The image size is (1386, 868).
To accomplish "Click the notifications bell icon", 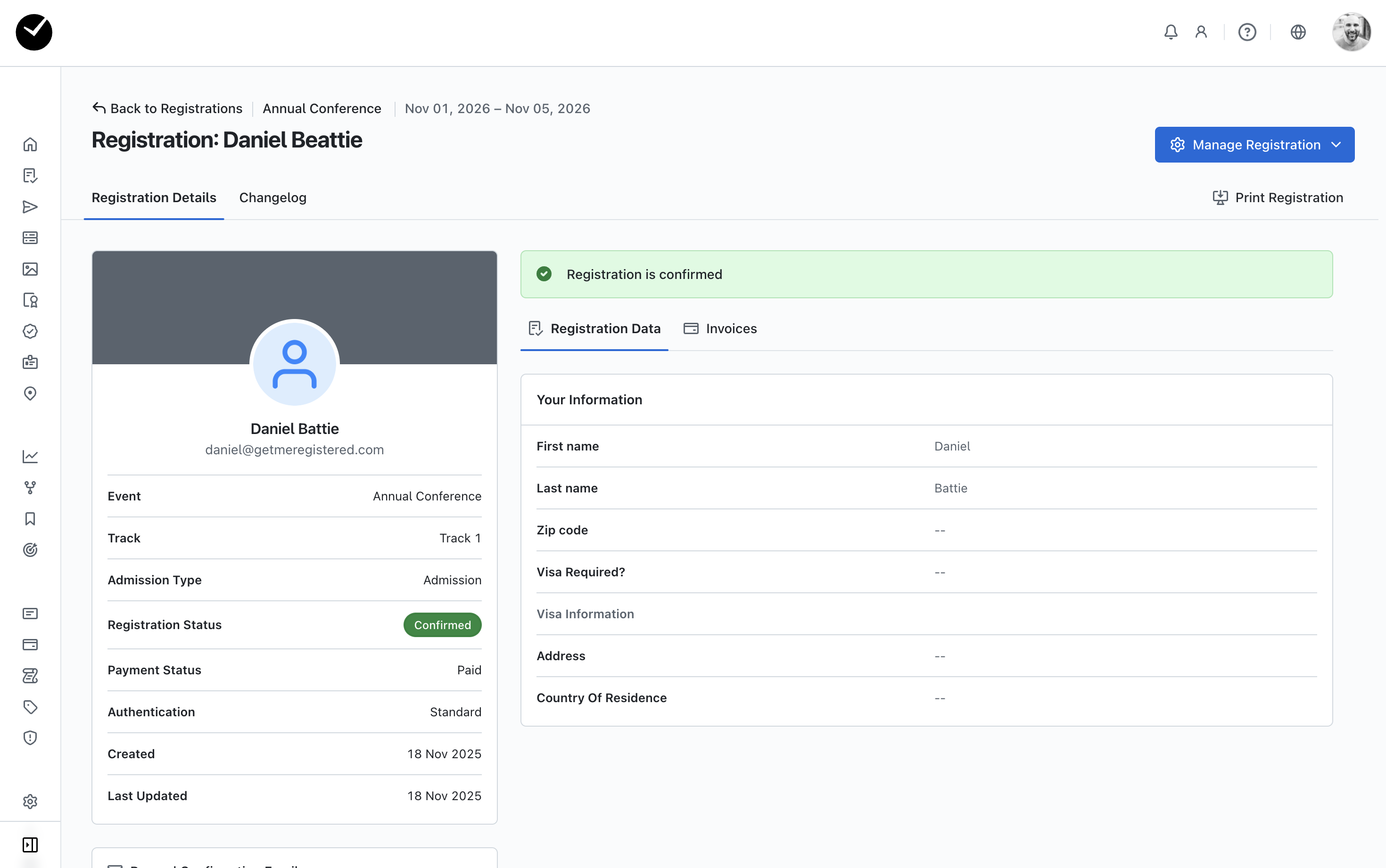I will point(1171,32).
